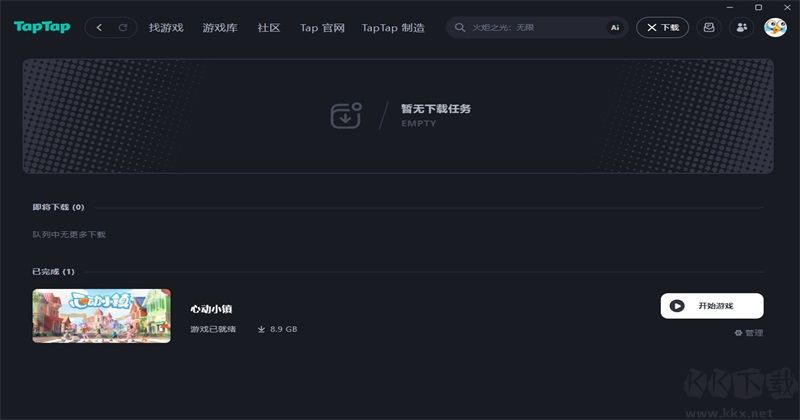Click the 下载 downloads button
The image size is (800, 420).
(662, 28)
